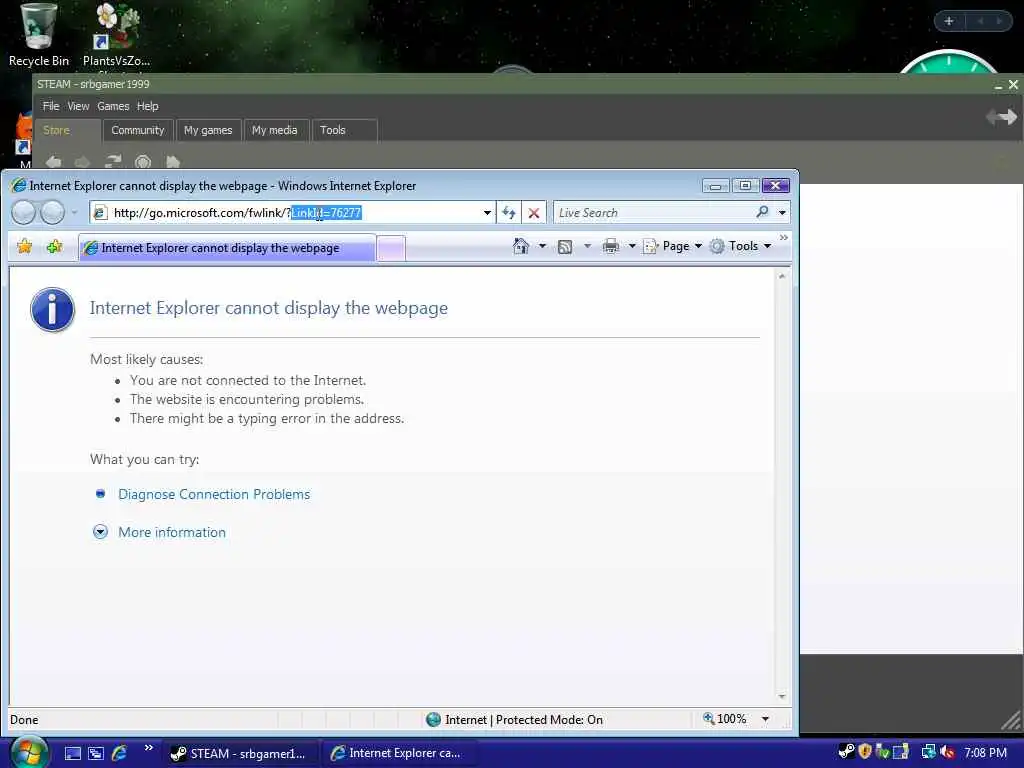Viewport: 1024px width, 768px height.
Task: Click Steam window's double-arrow toggle icon
Action: pos(1001,117)
